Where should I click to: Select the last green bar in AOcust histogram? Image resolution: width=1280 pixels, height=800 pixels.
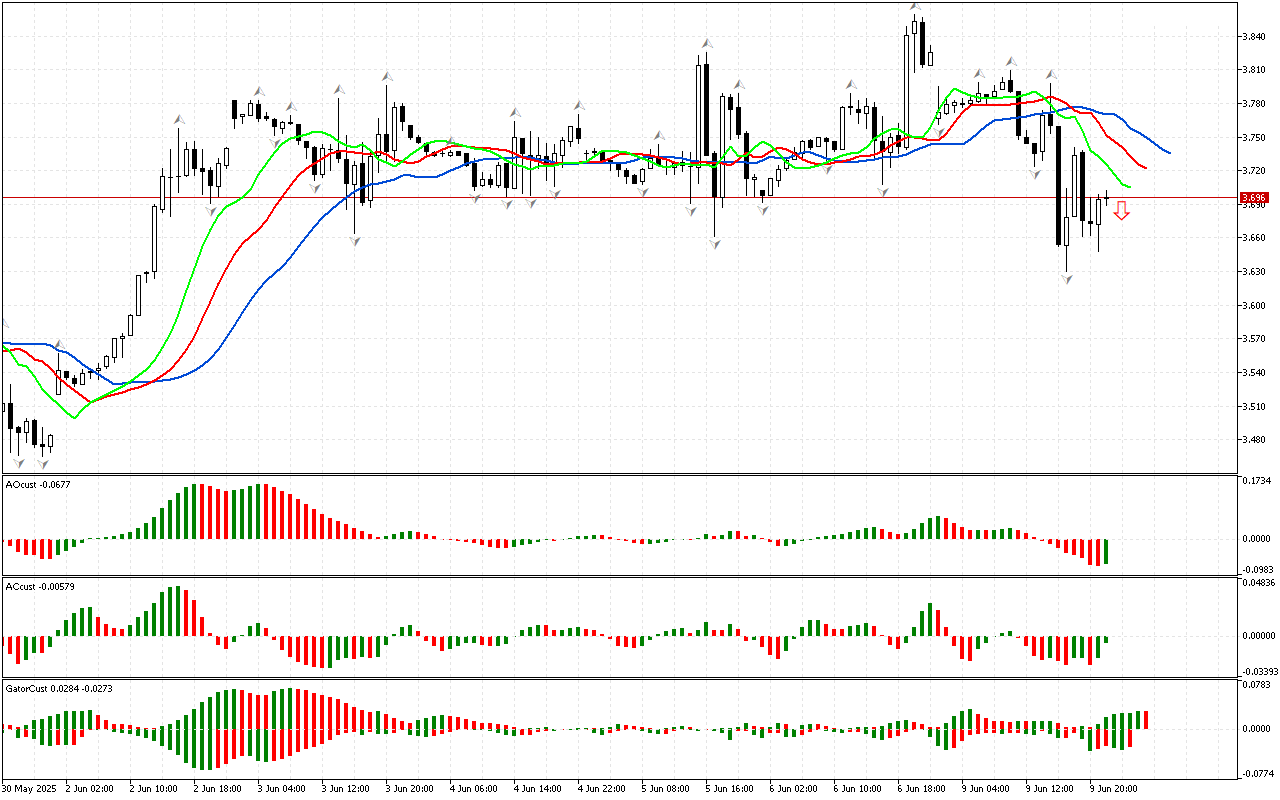point(1107,552)
